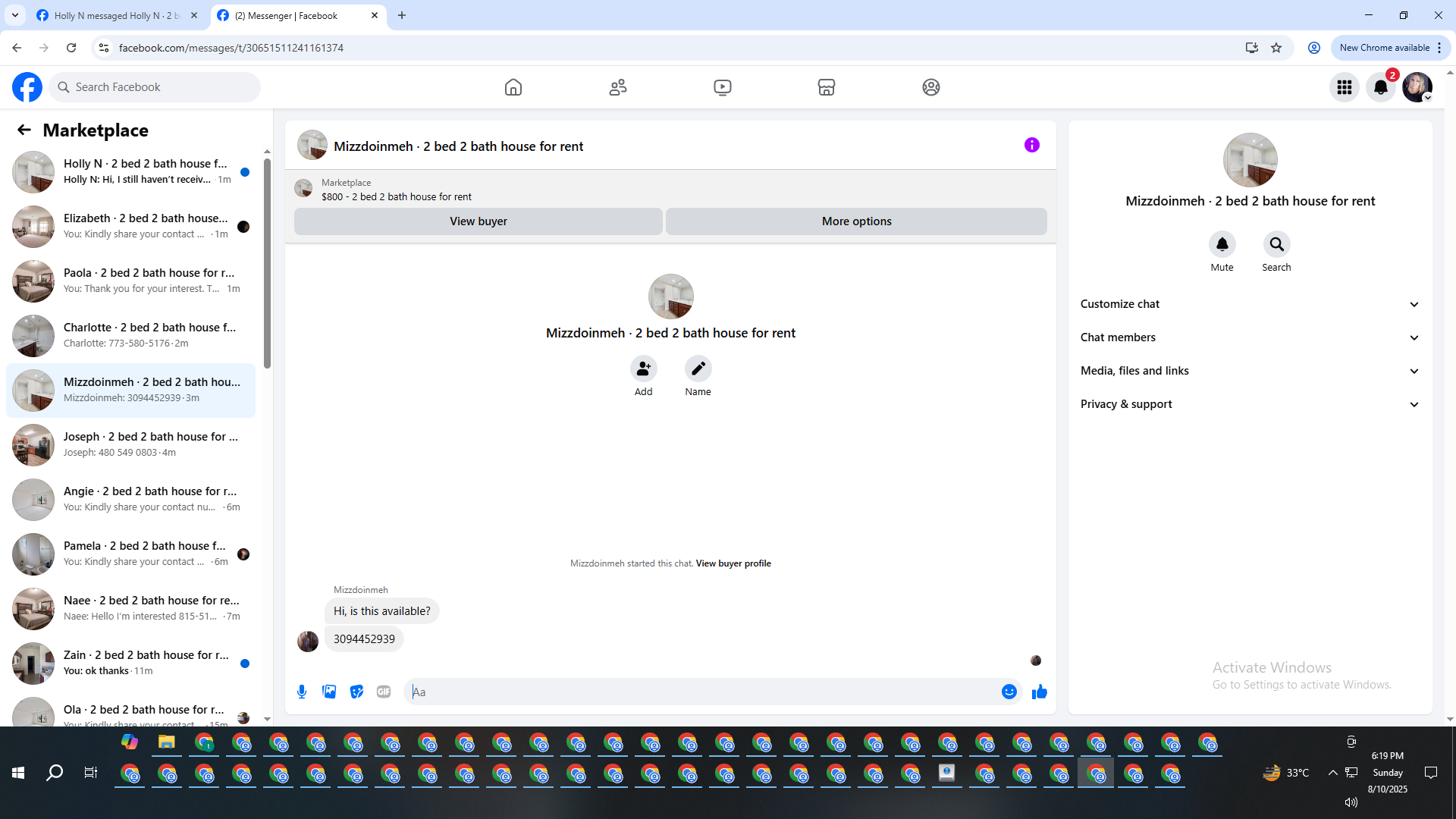The image size is (1456, 819).
Task: Open the GIF picker
Action: click(384, 692)
